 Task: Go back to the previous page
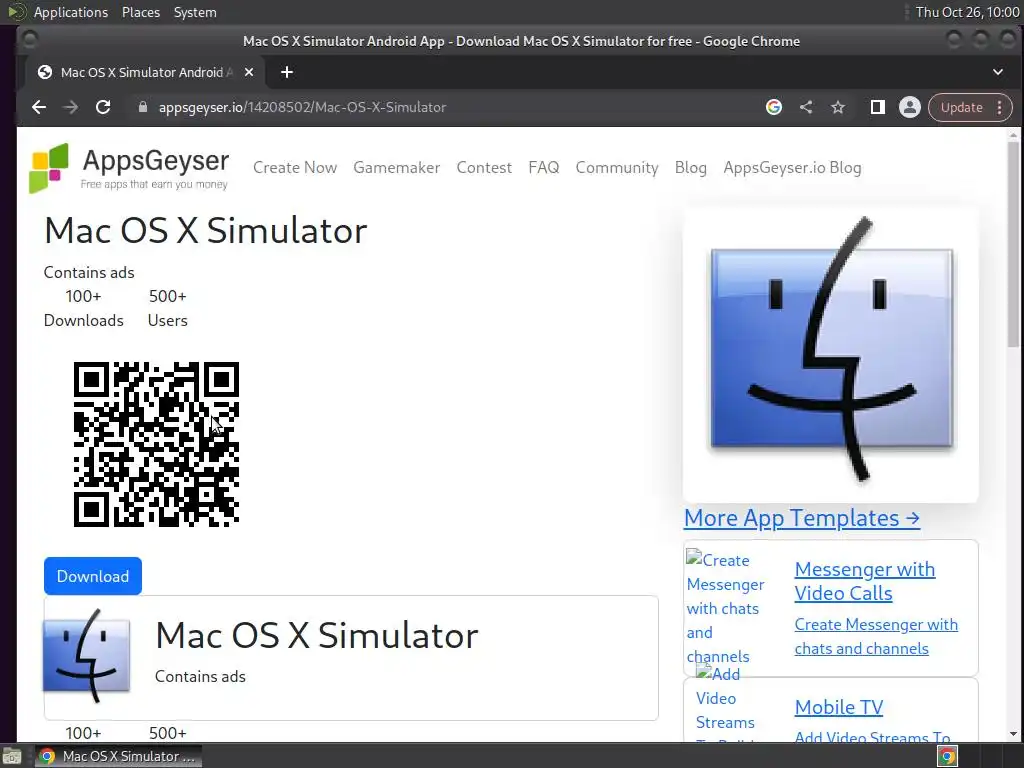coord(39,107)
